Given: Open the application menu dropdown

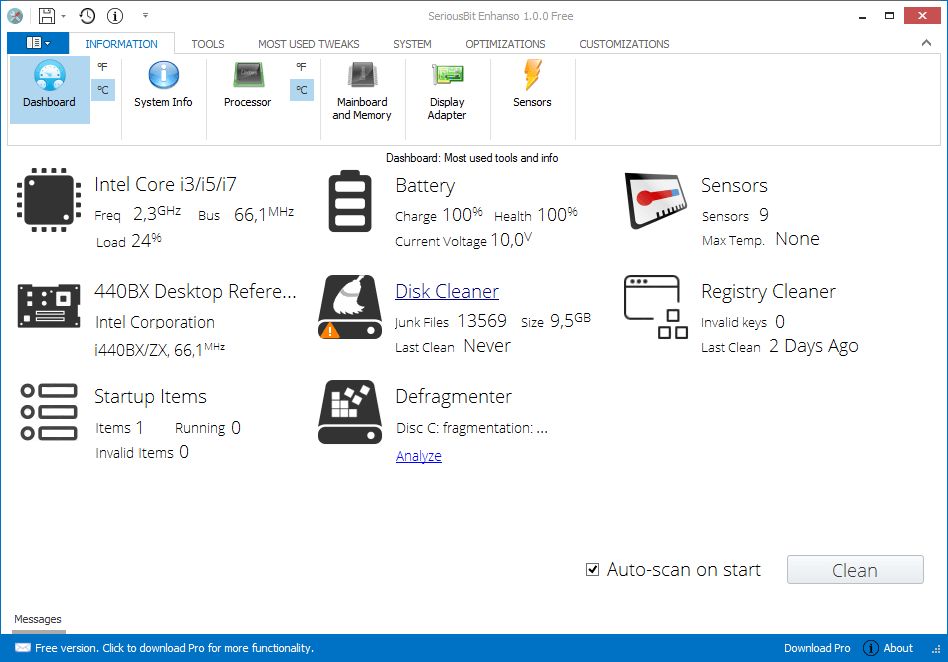Looking at the screenshot, I should pos(37,43).
